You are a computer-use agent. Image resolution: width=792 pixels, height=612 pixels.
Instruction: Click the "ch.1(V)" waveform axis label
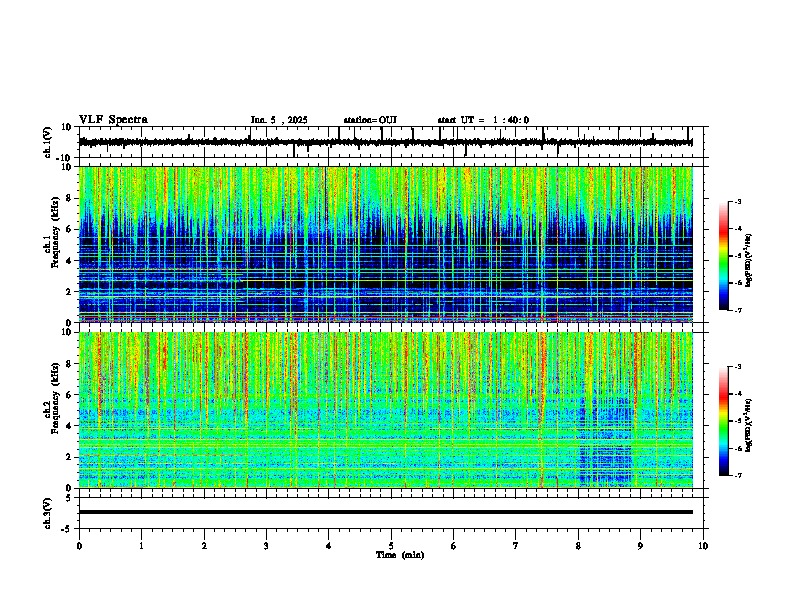[x=47, y=142]
